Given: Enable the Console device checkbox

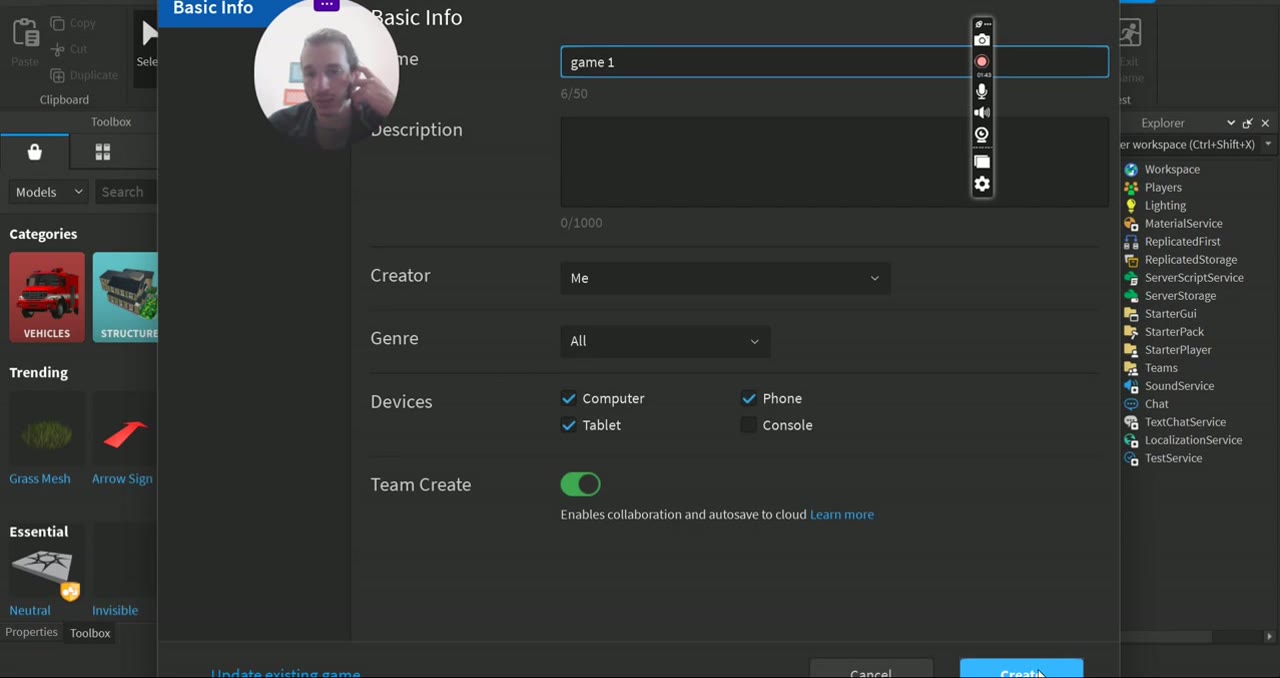Looking at the screenshot, I should 749,425.
